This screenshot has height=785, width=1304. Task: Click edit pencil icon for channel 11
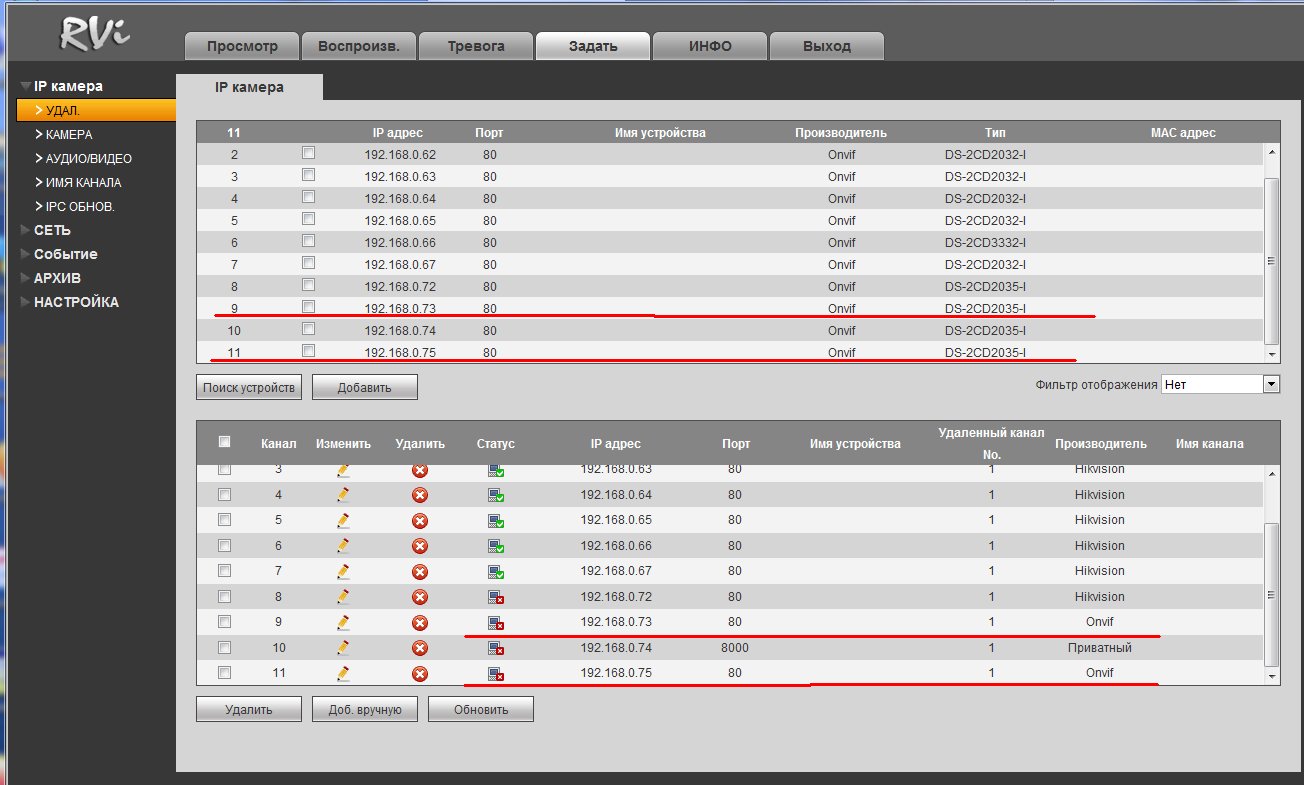click(x=343, y=673)
